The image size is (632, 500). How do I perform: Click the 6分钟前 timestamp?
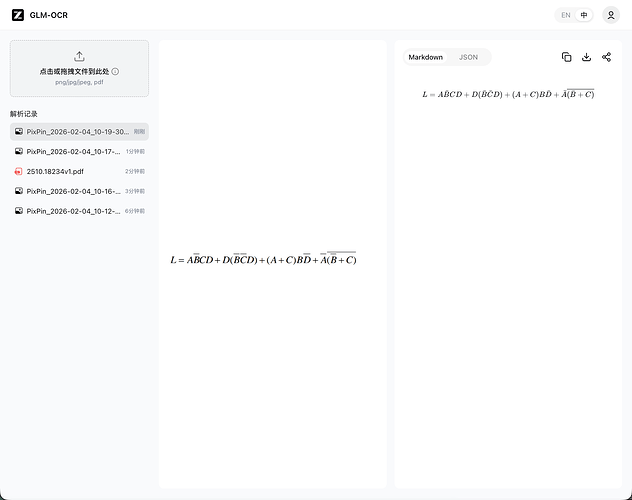pos(135,211)
